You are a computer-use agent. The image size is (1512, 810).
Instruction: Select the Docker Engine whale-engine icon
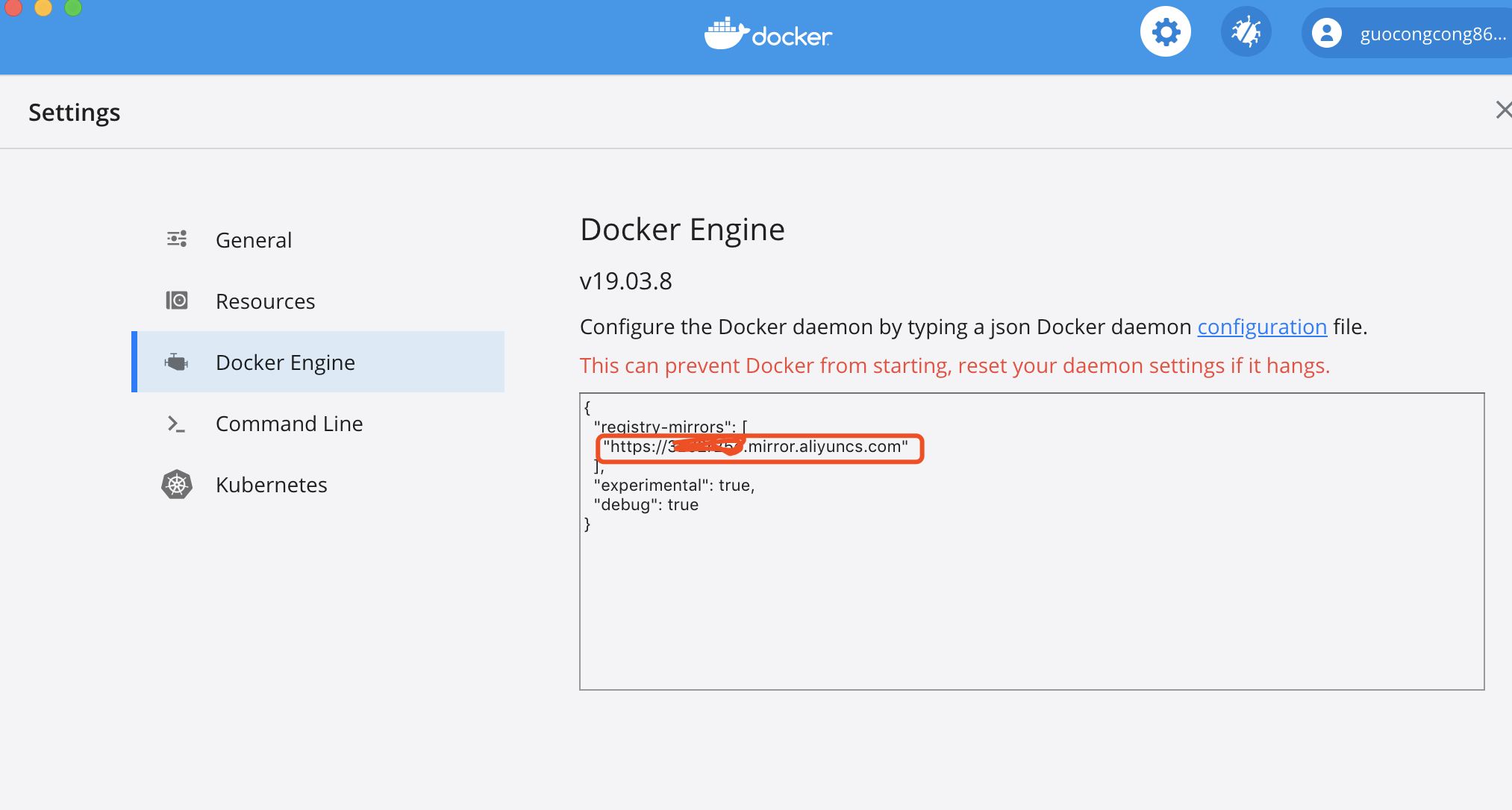click(x=177, y=362)
